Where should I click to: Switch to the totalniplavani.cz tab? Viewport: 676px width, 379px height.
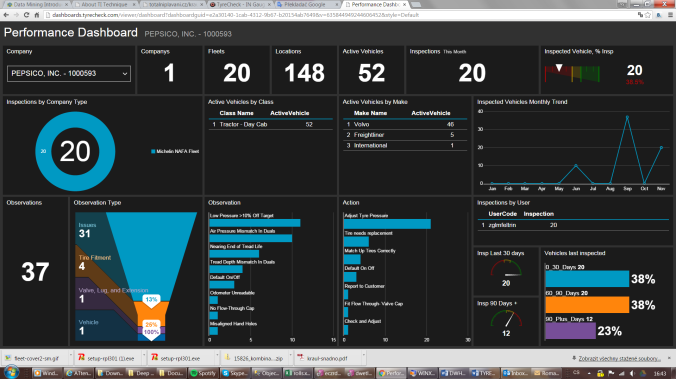[x=172, y=4]
